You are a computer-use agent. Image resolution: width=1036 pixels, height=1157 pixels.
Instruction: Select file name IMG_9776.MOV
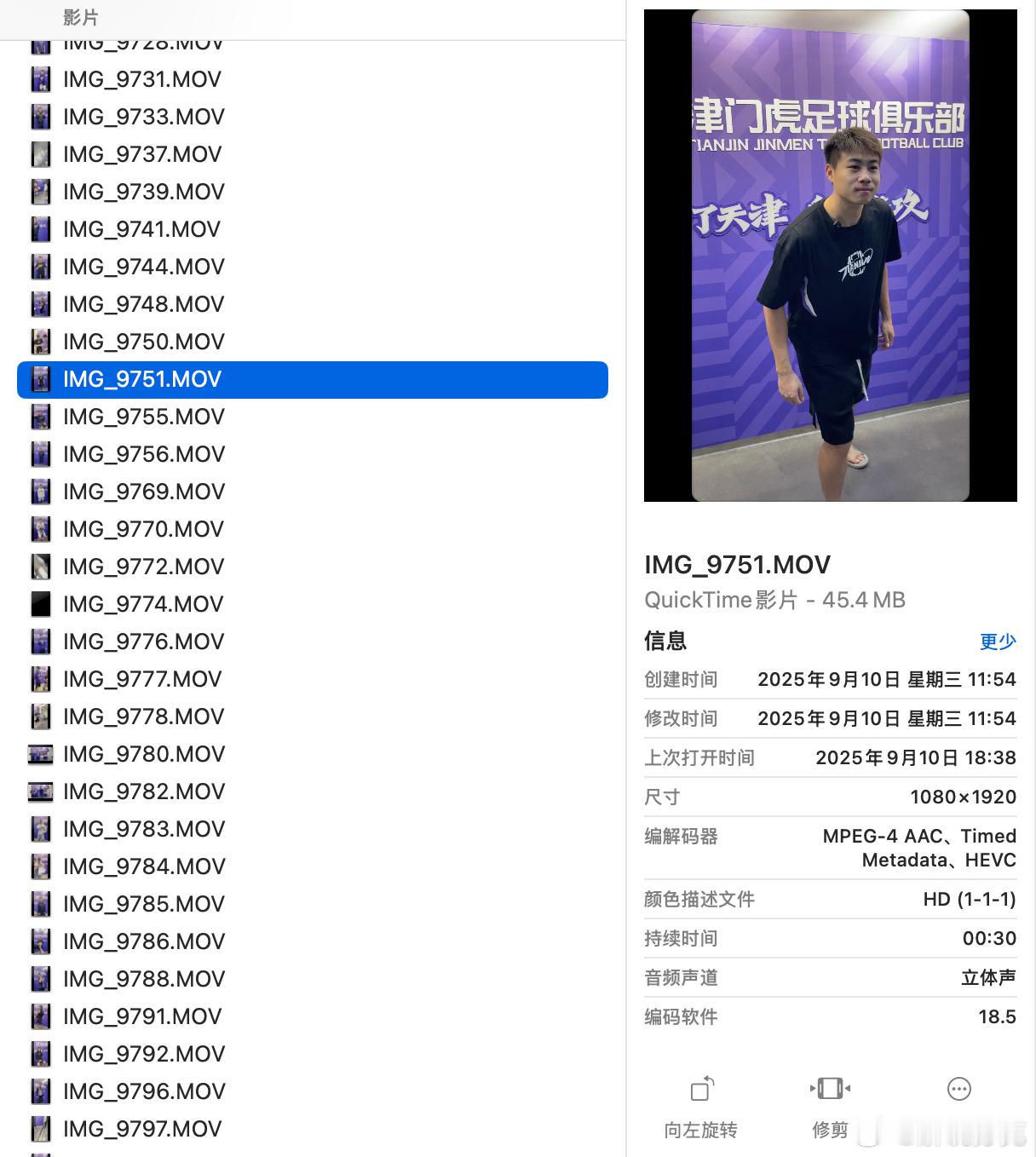point(144,642)
